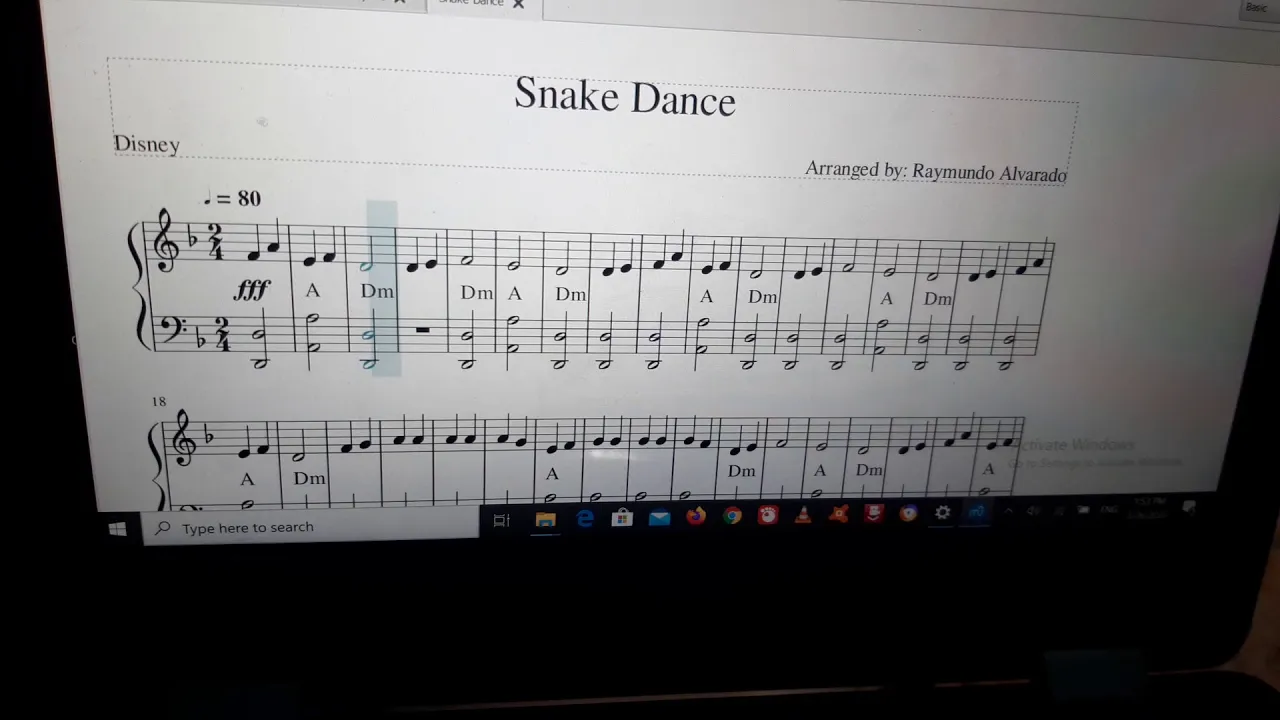Image resolution: width=1280 pixels, height=720 pixels.
Task: Select the 'Dm' chord symbol under the highlighted measure
Action: (377, 291)
